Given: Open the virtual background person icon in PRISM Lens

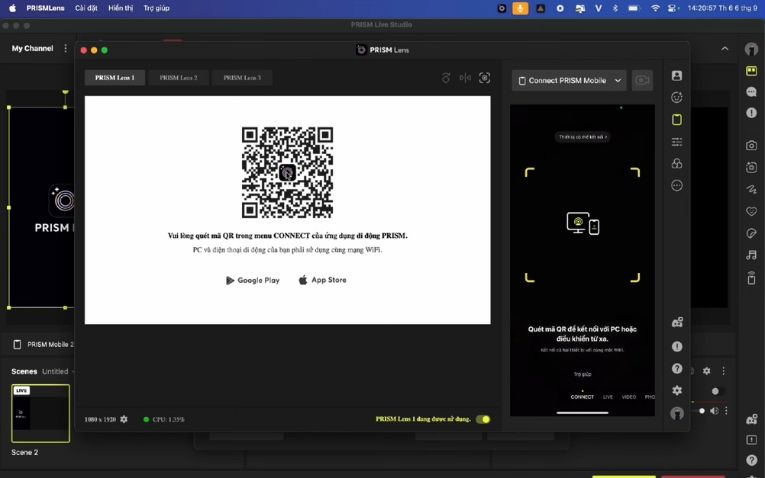Looking at the screenshot, I should pos(677,76).
